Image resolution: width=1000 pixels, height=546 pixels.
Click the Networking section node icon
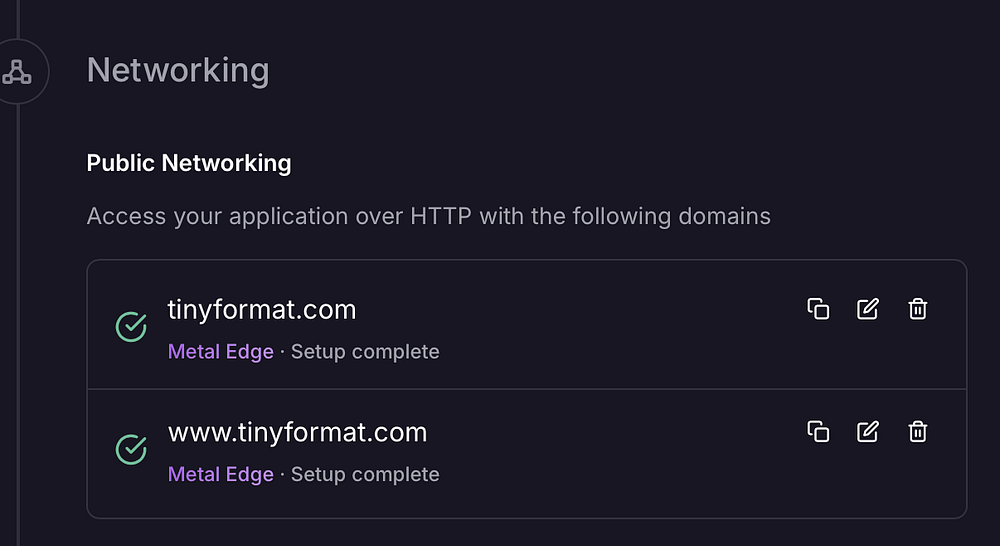coord(17,71)
